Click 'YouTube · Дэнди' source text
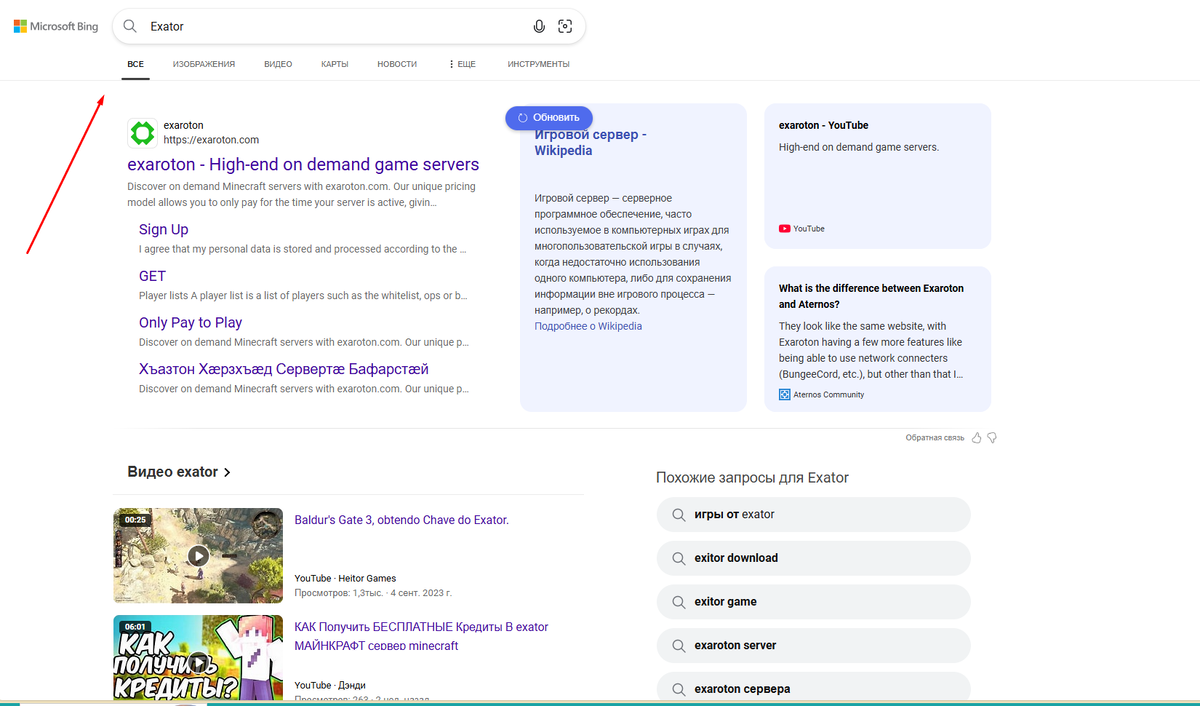 (331, 685)
